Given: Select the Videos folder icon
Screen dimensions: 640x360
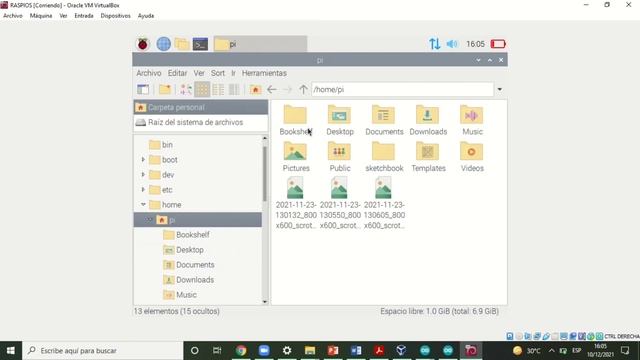Looking at the screenshot, I should point(471,151).
